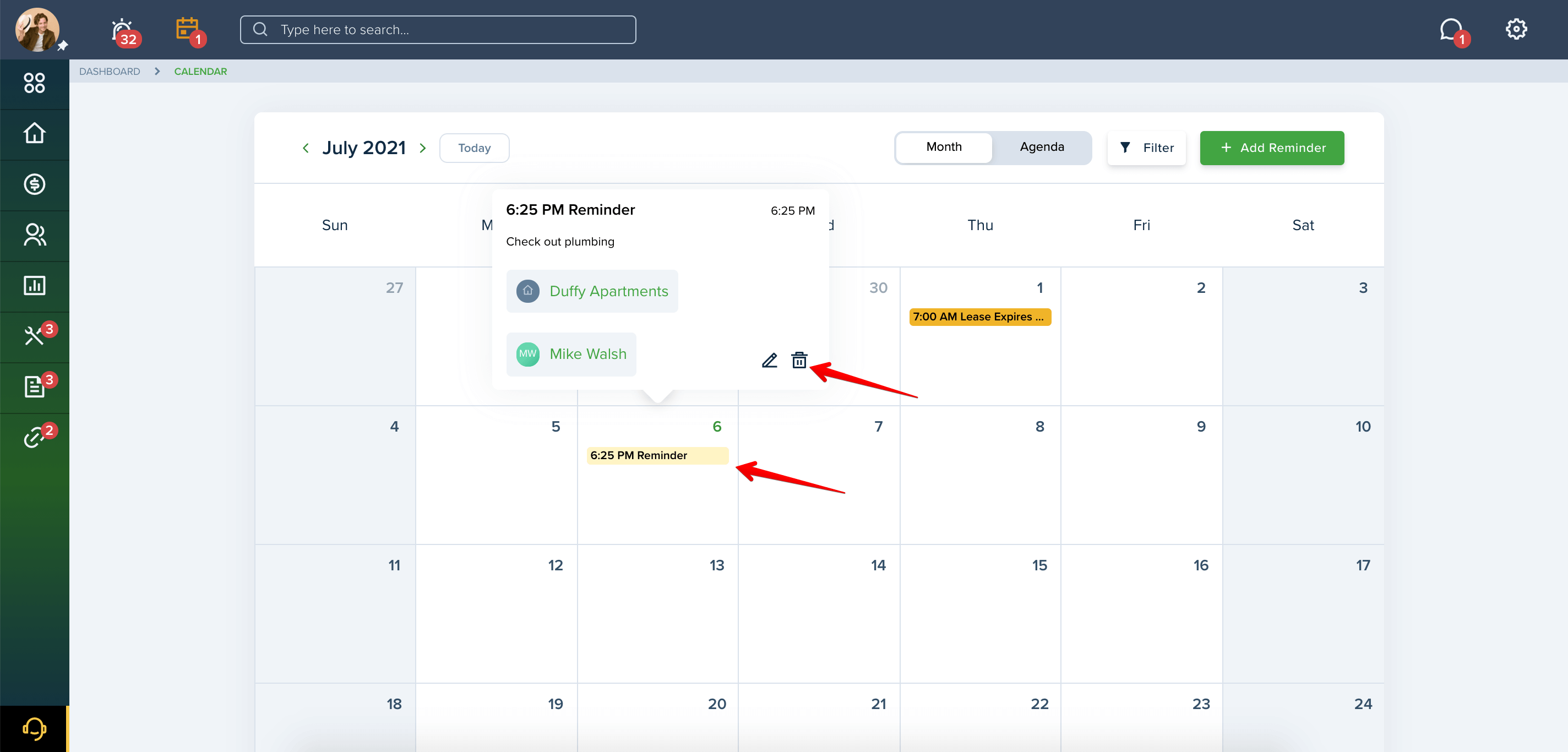Select date 8 in the calendar

[1039, 426]
